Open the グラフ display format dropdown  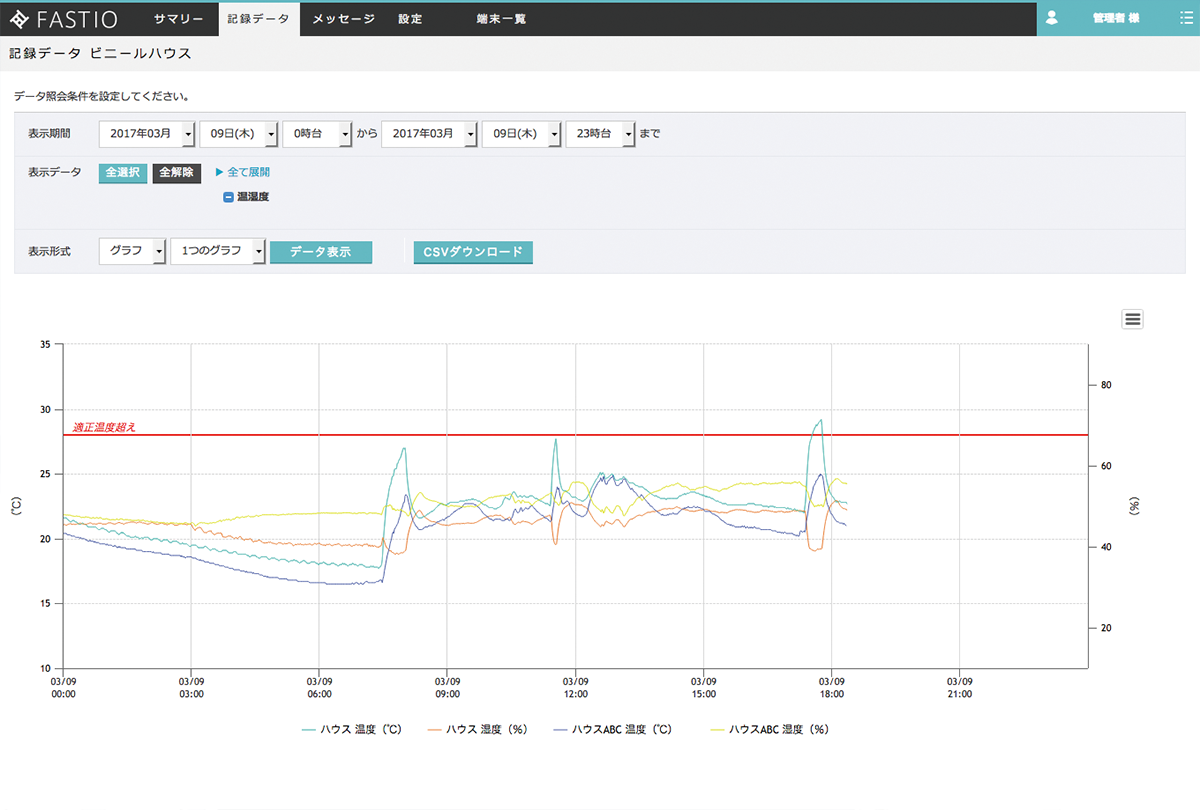pyautogui.click(x=133, y=251)
